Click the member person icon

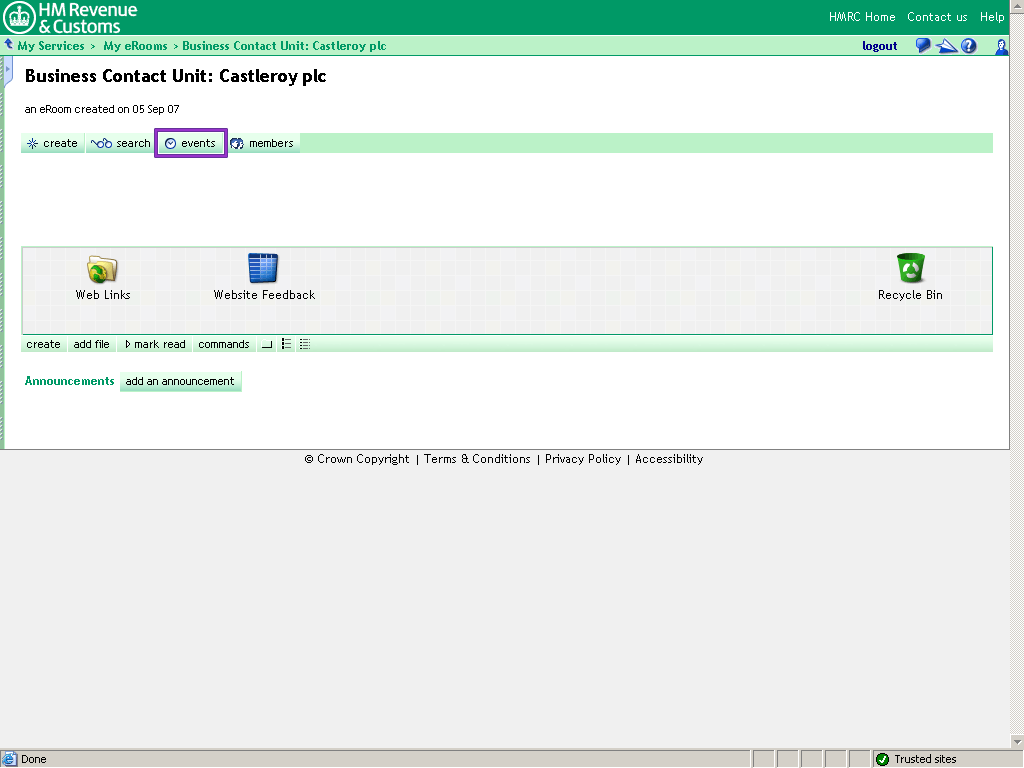coord(1001,47)
